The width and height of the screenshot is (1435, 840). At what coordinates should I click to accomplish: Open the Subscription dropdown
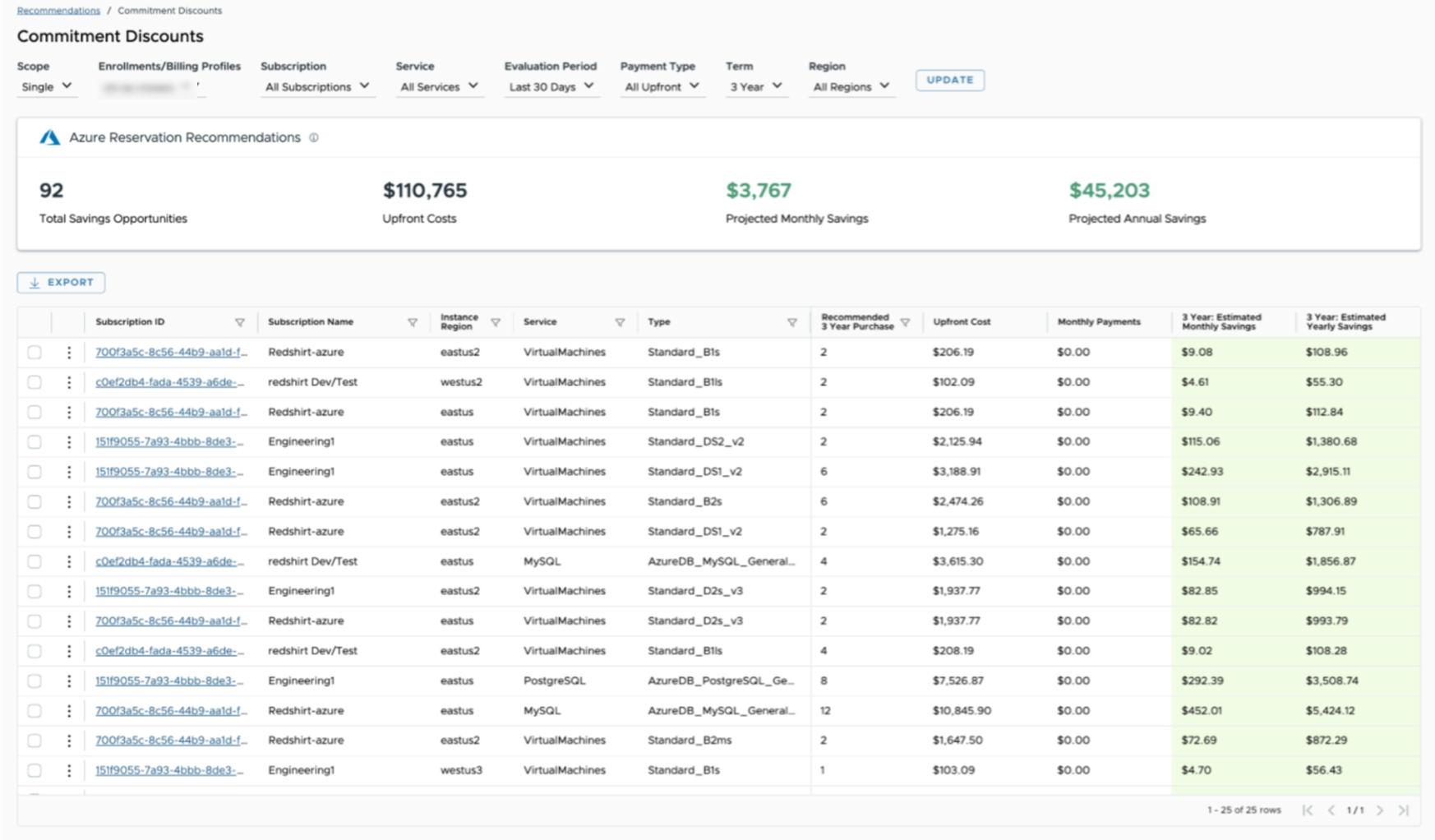tap(317, 86)
